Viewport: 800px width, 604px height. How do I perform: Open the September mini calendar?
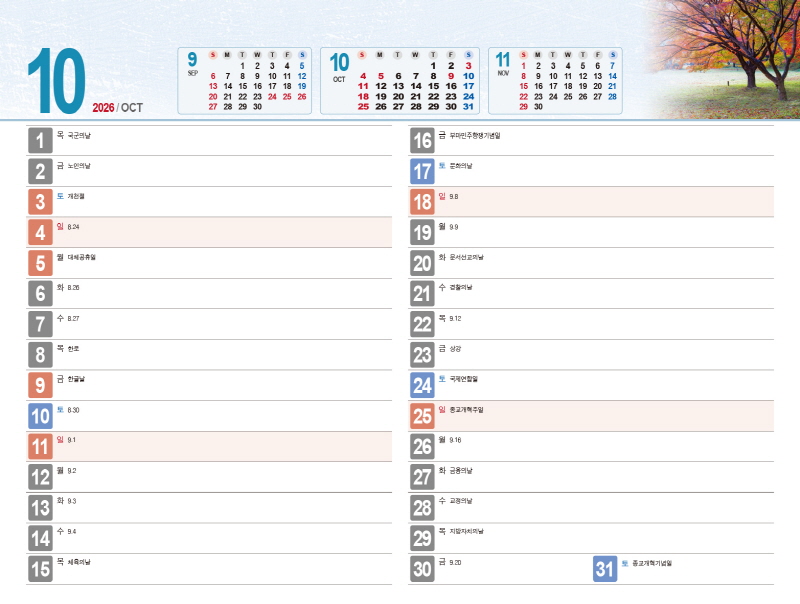tap(246, 80)
